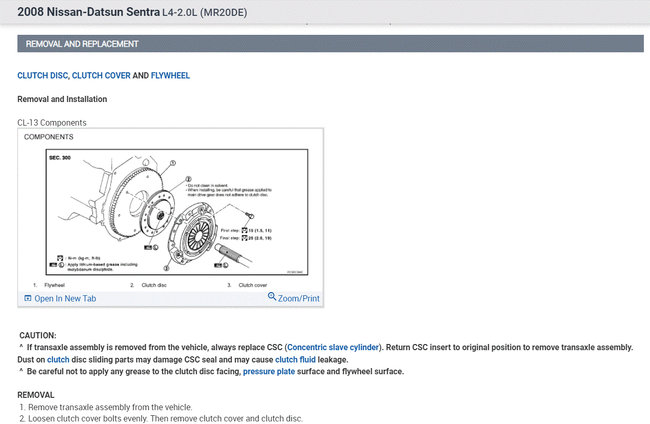Click the 'Flywheel' legend label under the diagram
Viewport: 650px width, 424px height.
click(54, 285)
